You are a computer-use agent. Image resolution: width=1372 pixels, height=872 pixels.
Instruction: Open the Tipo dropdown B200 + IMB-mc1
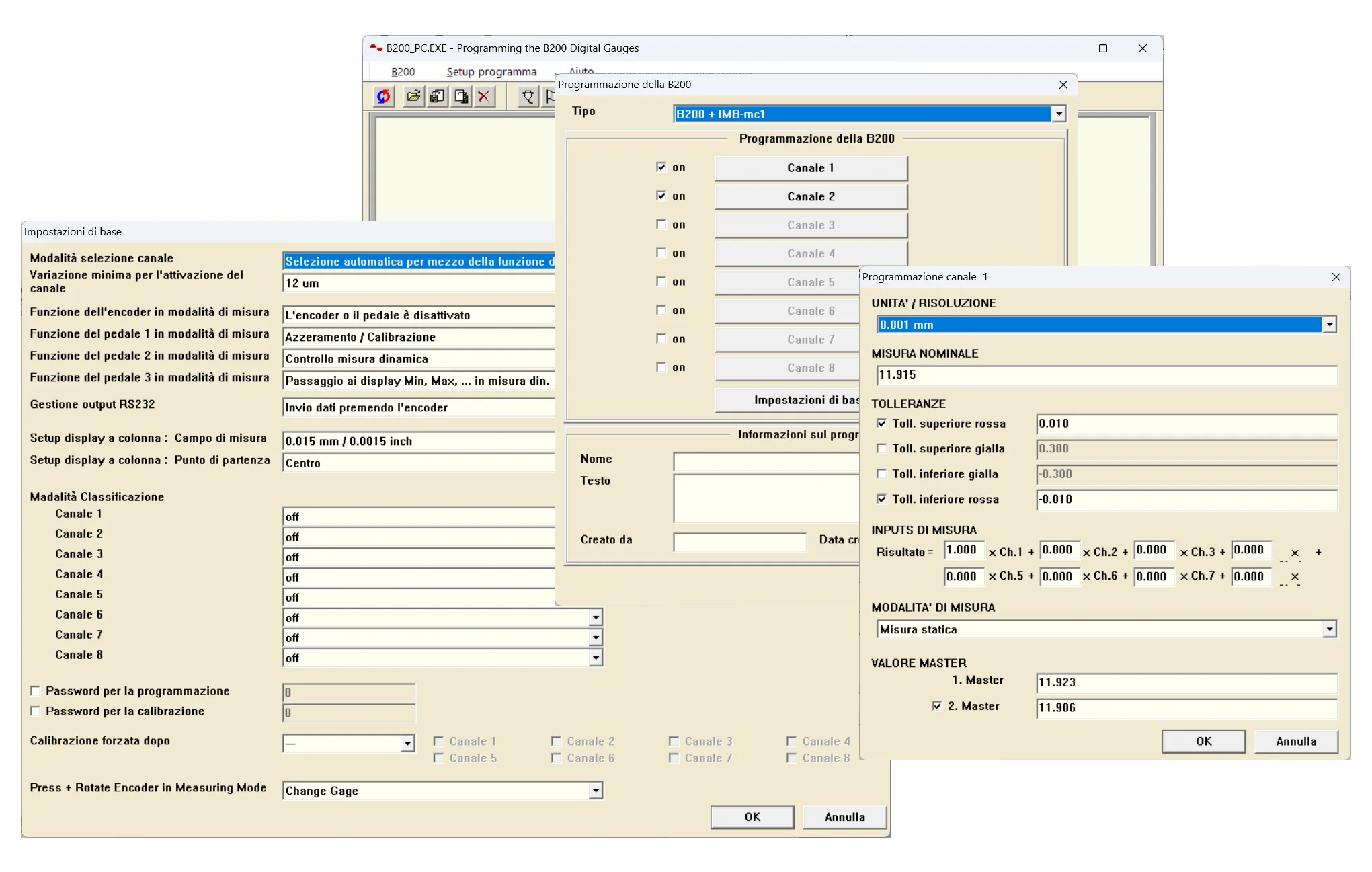pyautogui.click(x=1059, y=114)
